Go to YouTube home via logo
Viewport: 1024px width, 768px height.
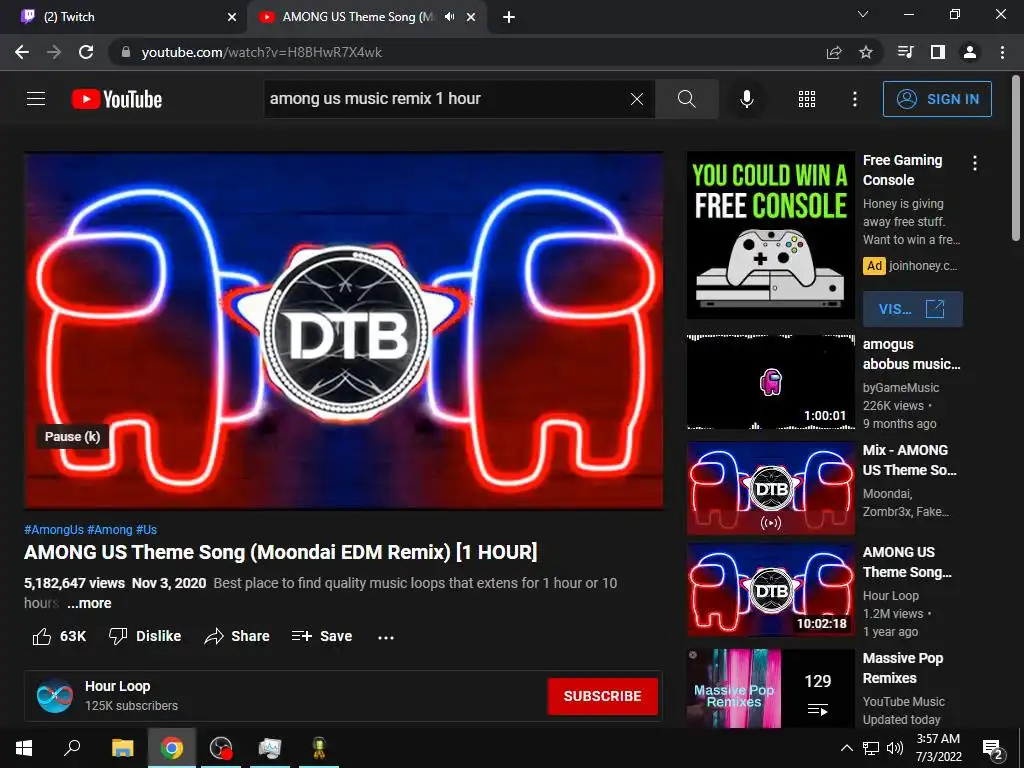(117, 99)
